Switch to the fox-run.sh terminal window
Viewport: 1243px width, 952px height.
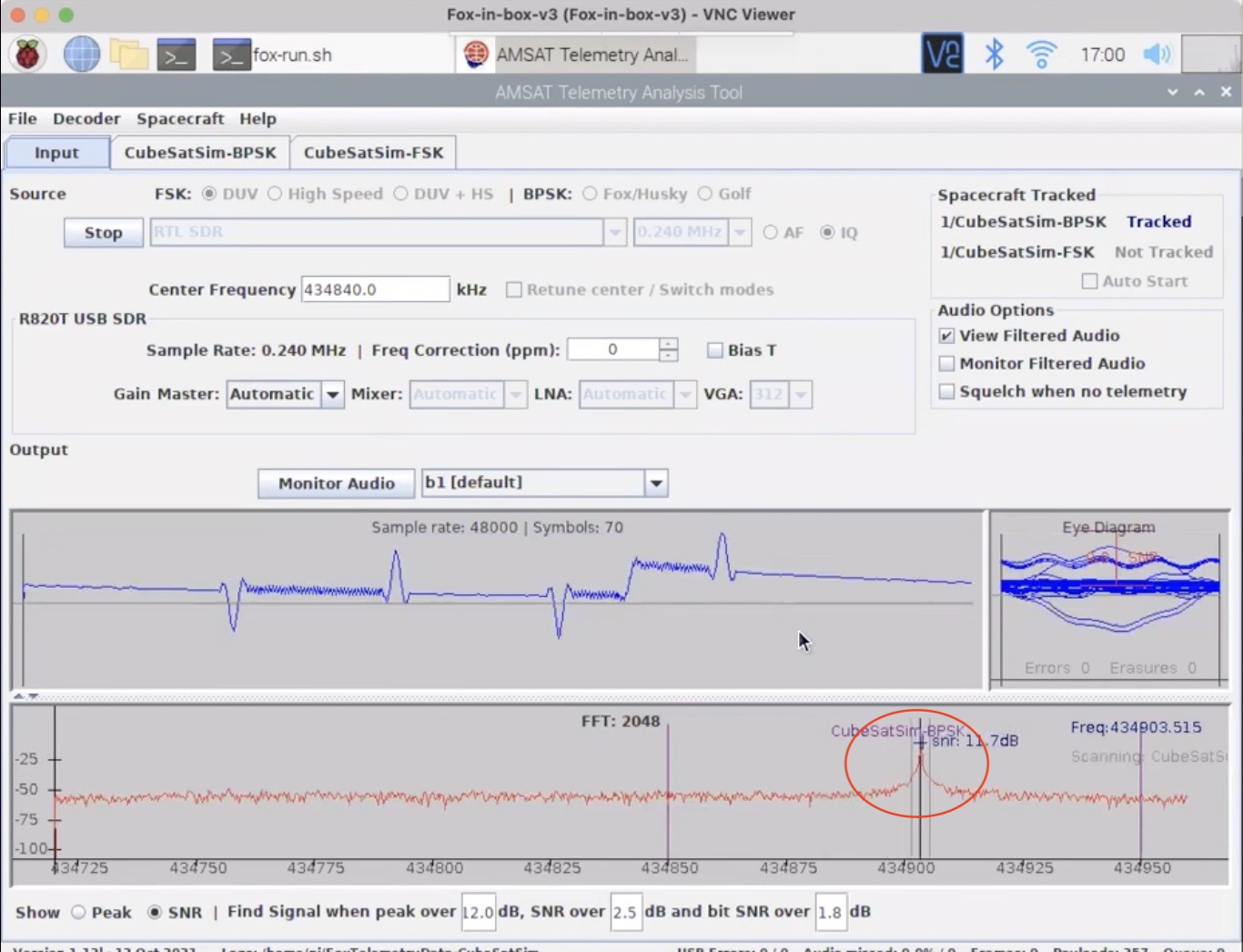[273, 55]
